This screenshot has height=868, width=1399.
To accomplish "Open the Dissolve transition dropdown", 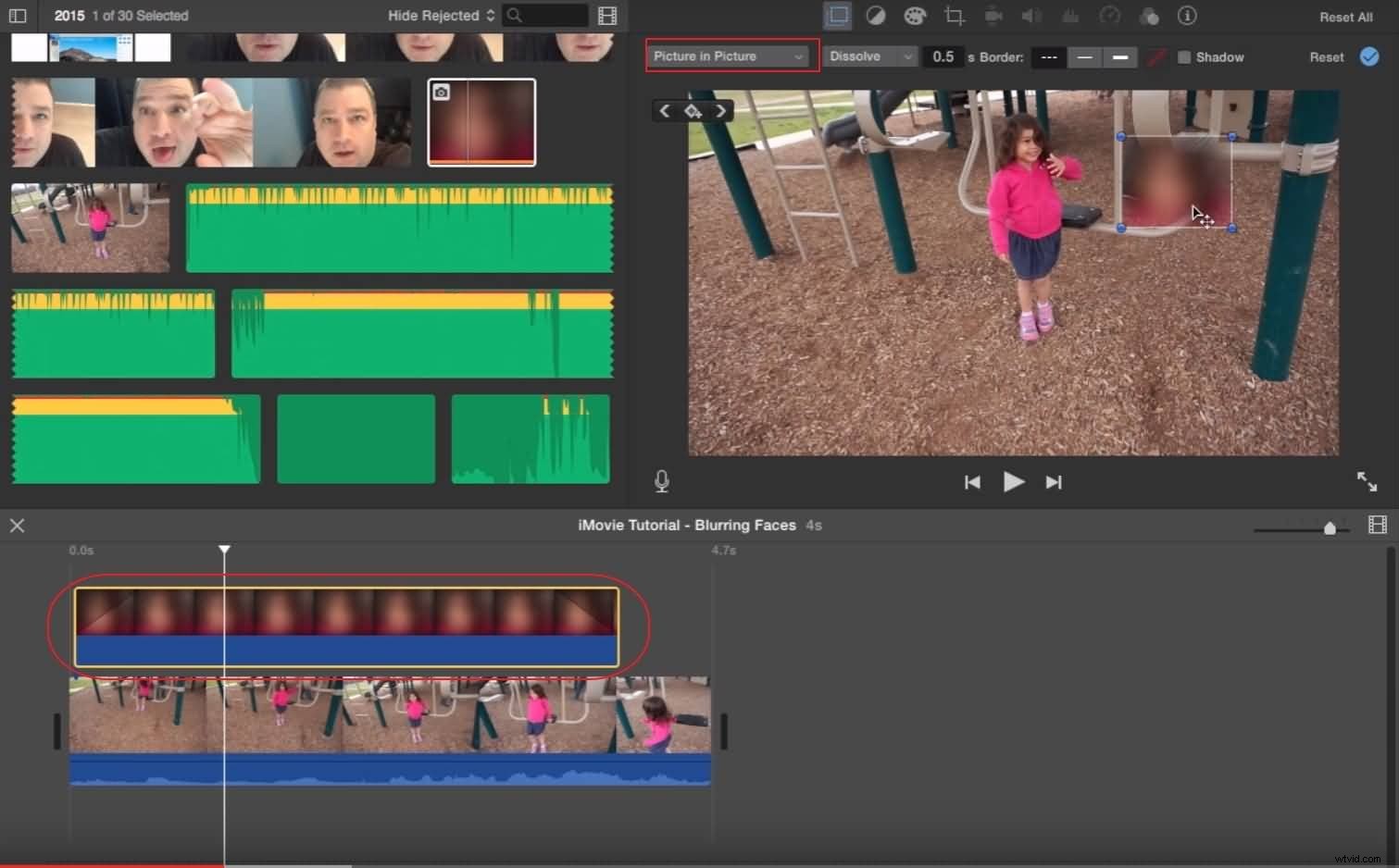I will tap(868, 56).
